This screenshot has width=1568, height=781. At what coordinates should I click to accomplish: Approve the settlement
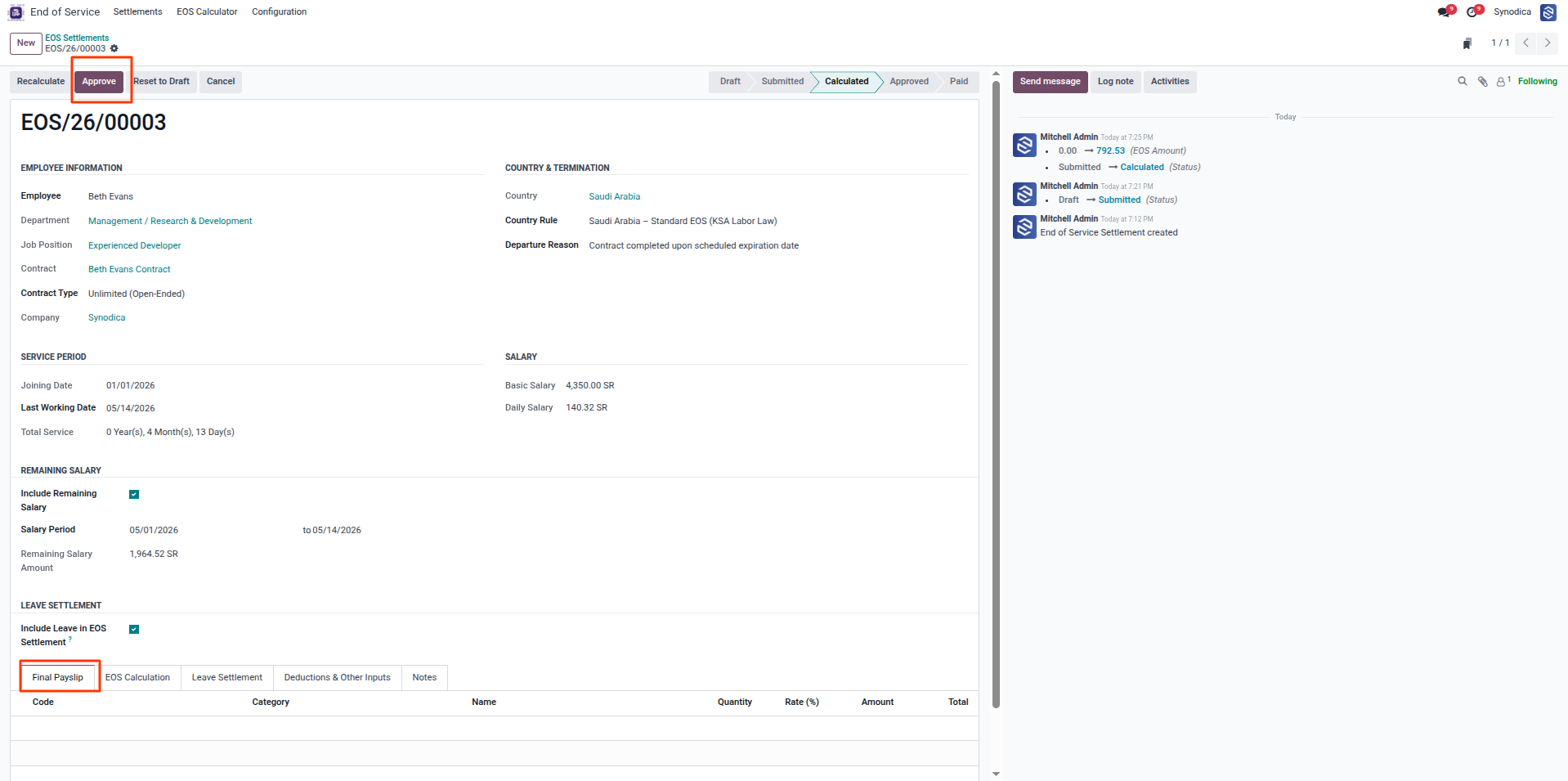[99, 81]
